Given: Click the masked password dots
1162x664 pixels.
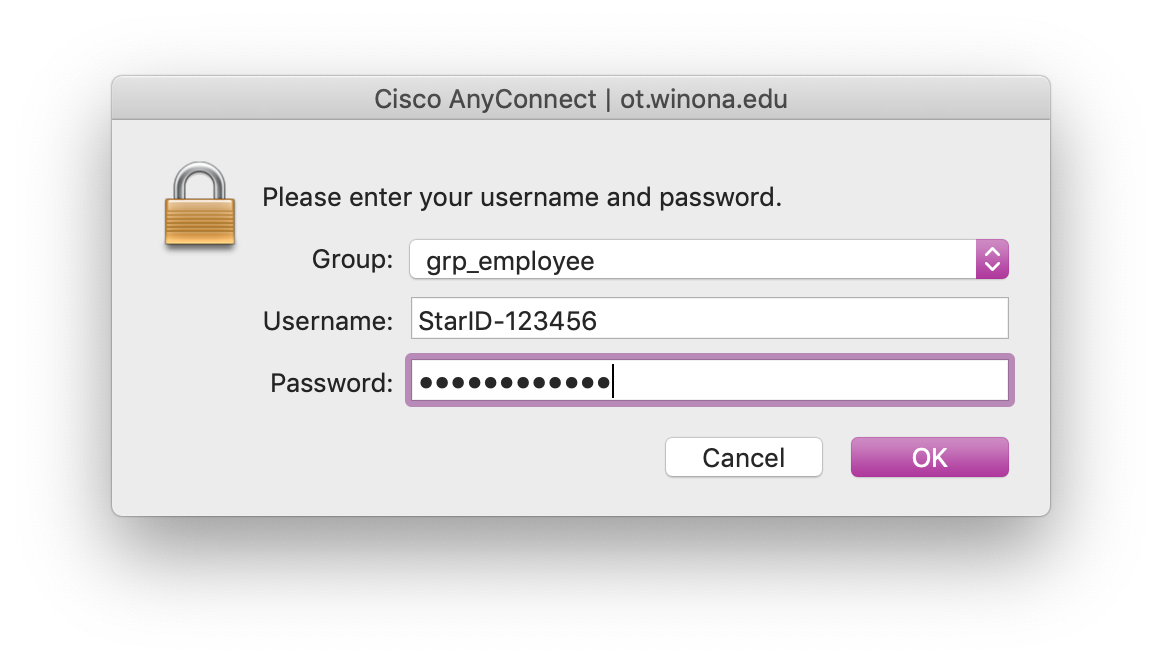Looking at the screenshot, I should pos(515,382).
